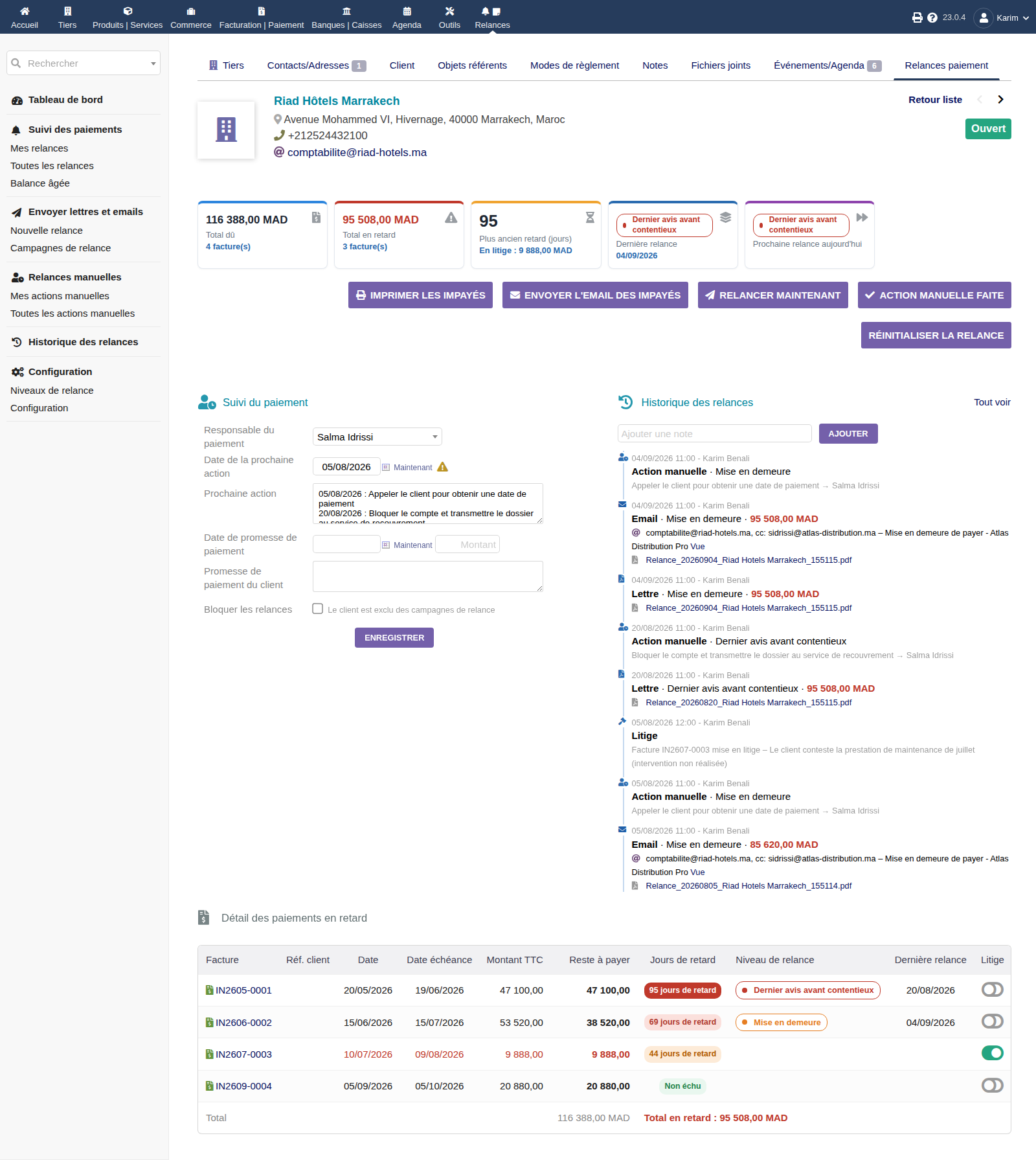Open Relance_20260805 PDF attachment link
Image resolution: width=1036 pixels, height=1160 pixels.
tap(748, 885)
